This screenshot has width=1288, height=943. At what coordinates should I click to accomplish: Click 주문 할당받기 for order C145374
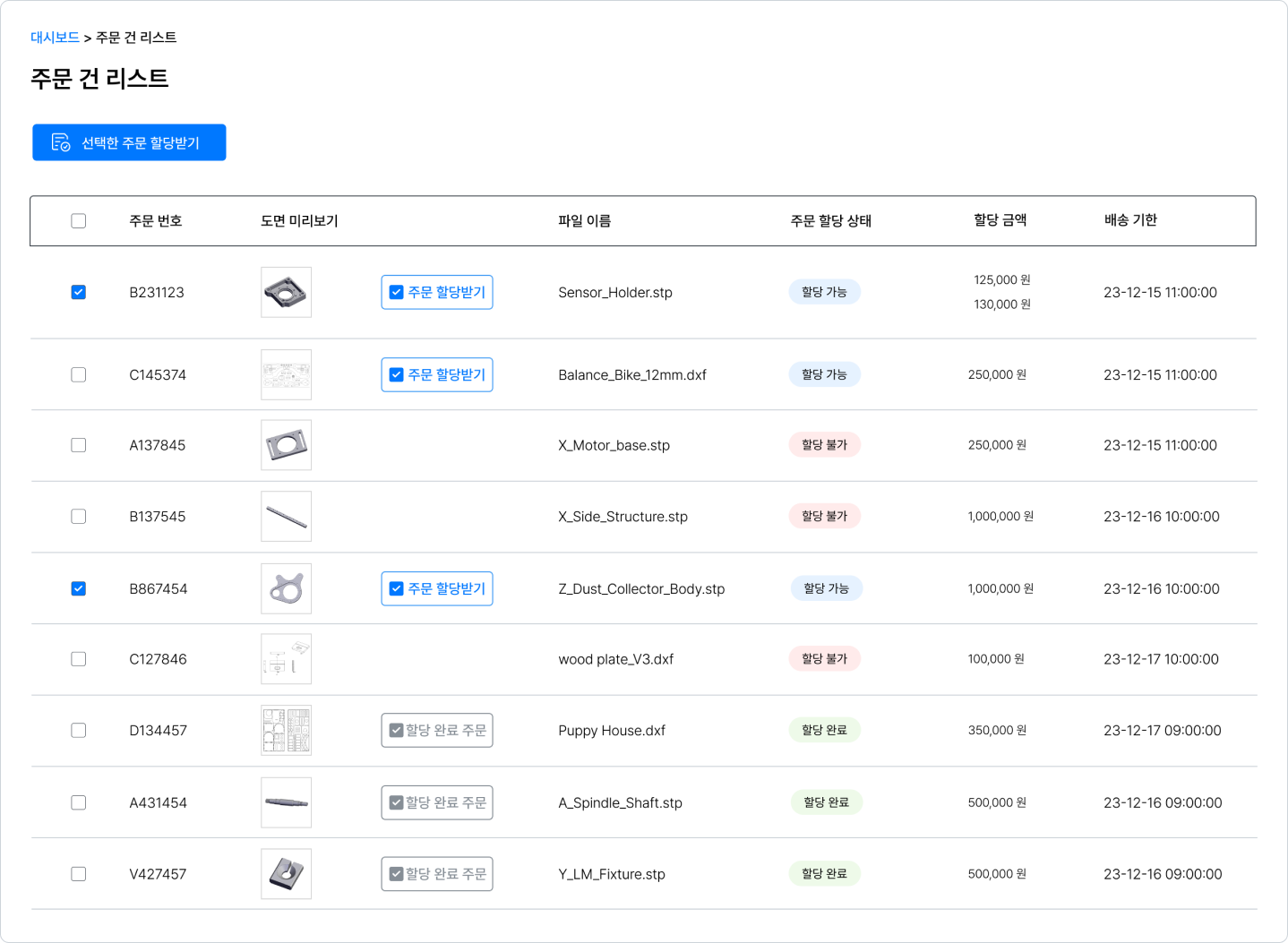tap(437, 374)
